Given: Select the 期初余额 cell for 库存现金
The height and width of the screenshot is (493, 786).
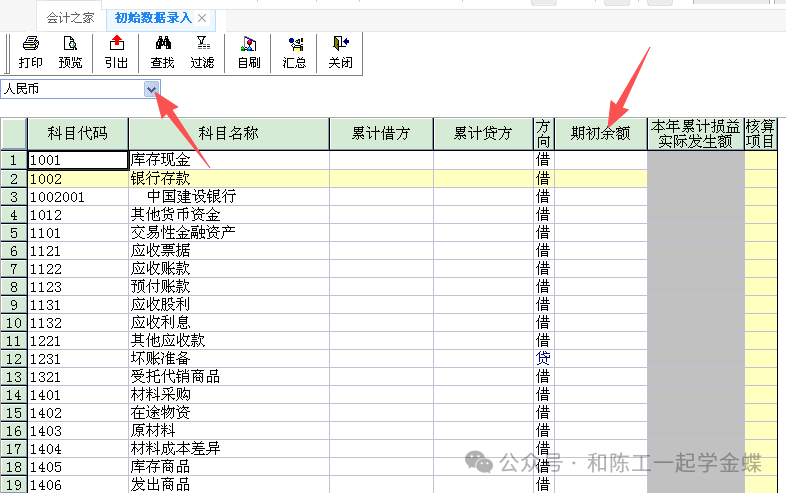Looking at the screenshot, I should [600, 159].
